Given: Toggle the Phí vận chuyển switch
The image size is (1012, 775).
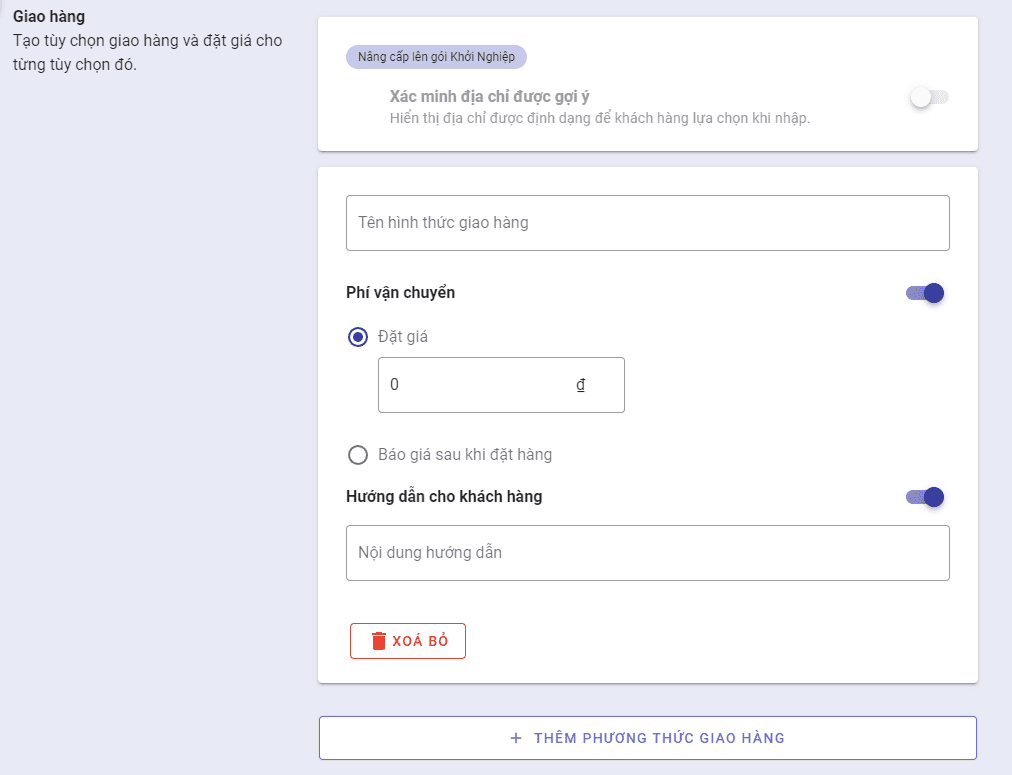Looking at the screenshot, I should (x=925, y=293).
